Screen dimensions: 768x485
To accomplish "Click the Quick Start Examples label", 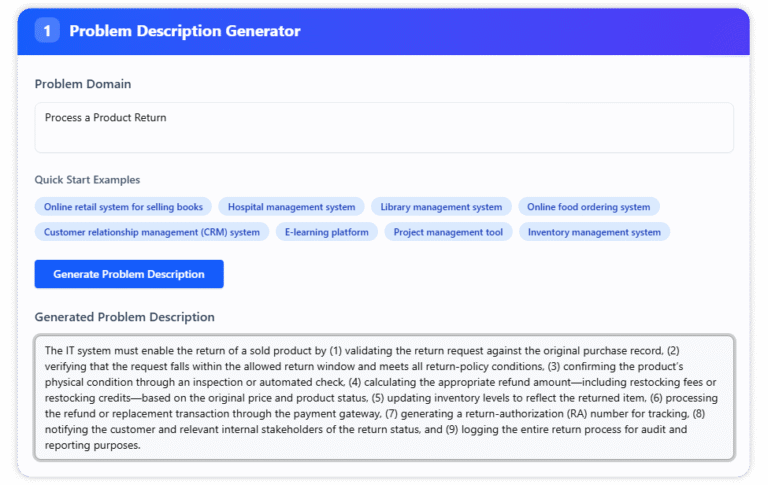I will click(x=87, y=180).
